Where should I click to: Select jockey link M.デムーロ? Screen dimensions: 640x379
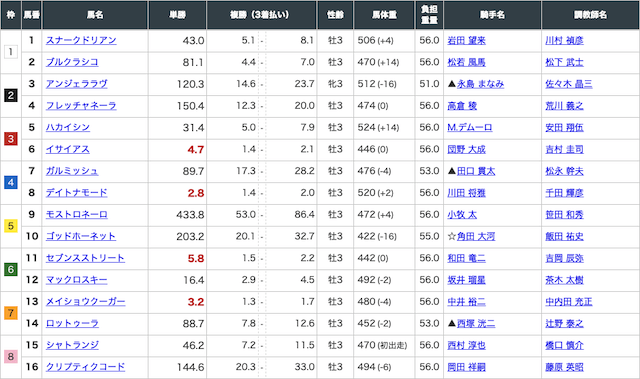[x=470, y=128]
